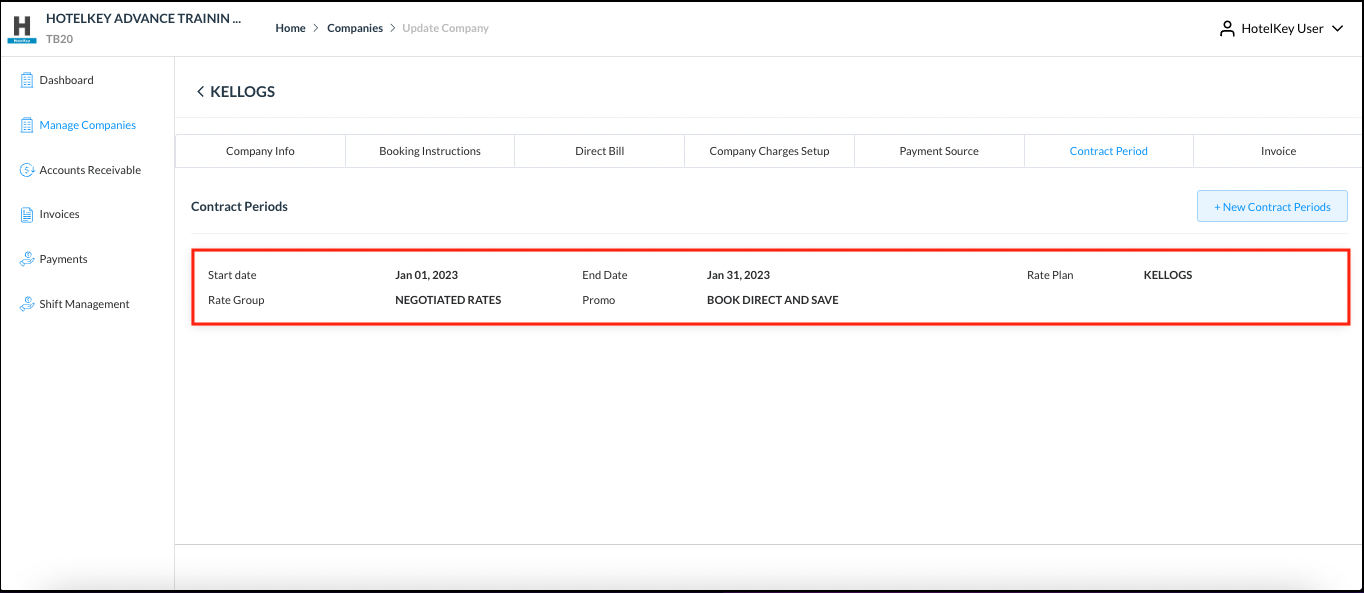Navigate to Home via the breadcrumb link
Image resolution: width=1364 pixels, height=593 pixels.
pos(290,28)
